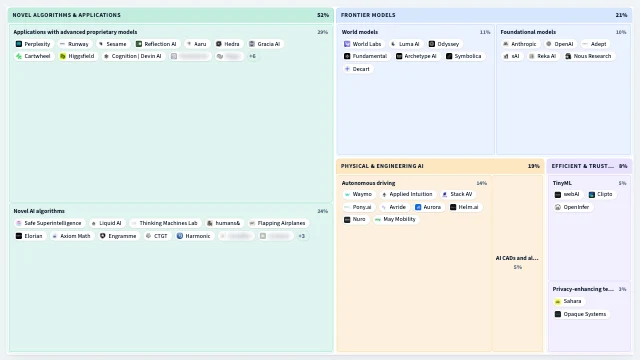Click the Safe Superintelligence logo icon

(19, 223)
